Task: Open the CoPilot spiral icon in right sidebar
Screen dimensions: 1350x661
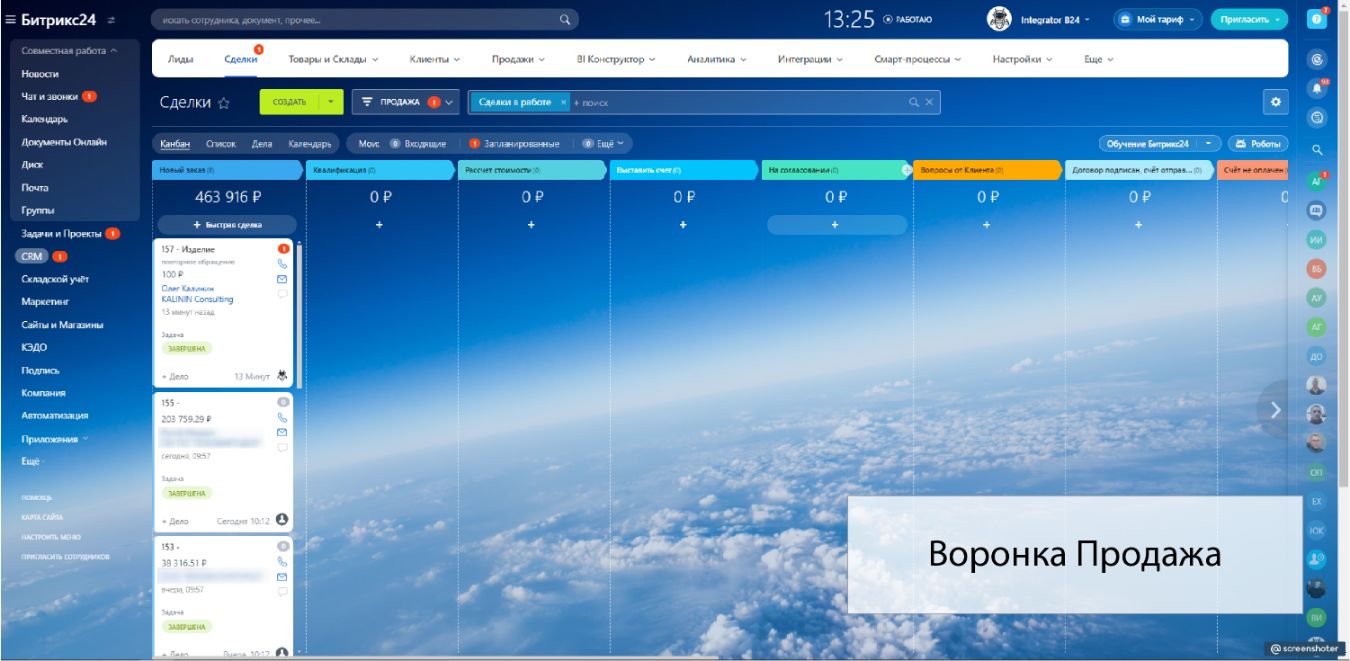Action: click(1317, 60)
